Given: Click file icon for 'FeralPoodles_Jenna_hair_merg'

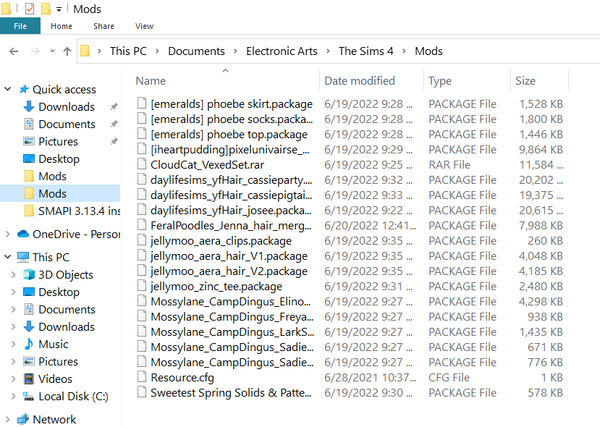Looking at the screenshot, I should click(x=142, y=225).
